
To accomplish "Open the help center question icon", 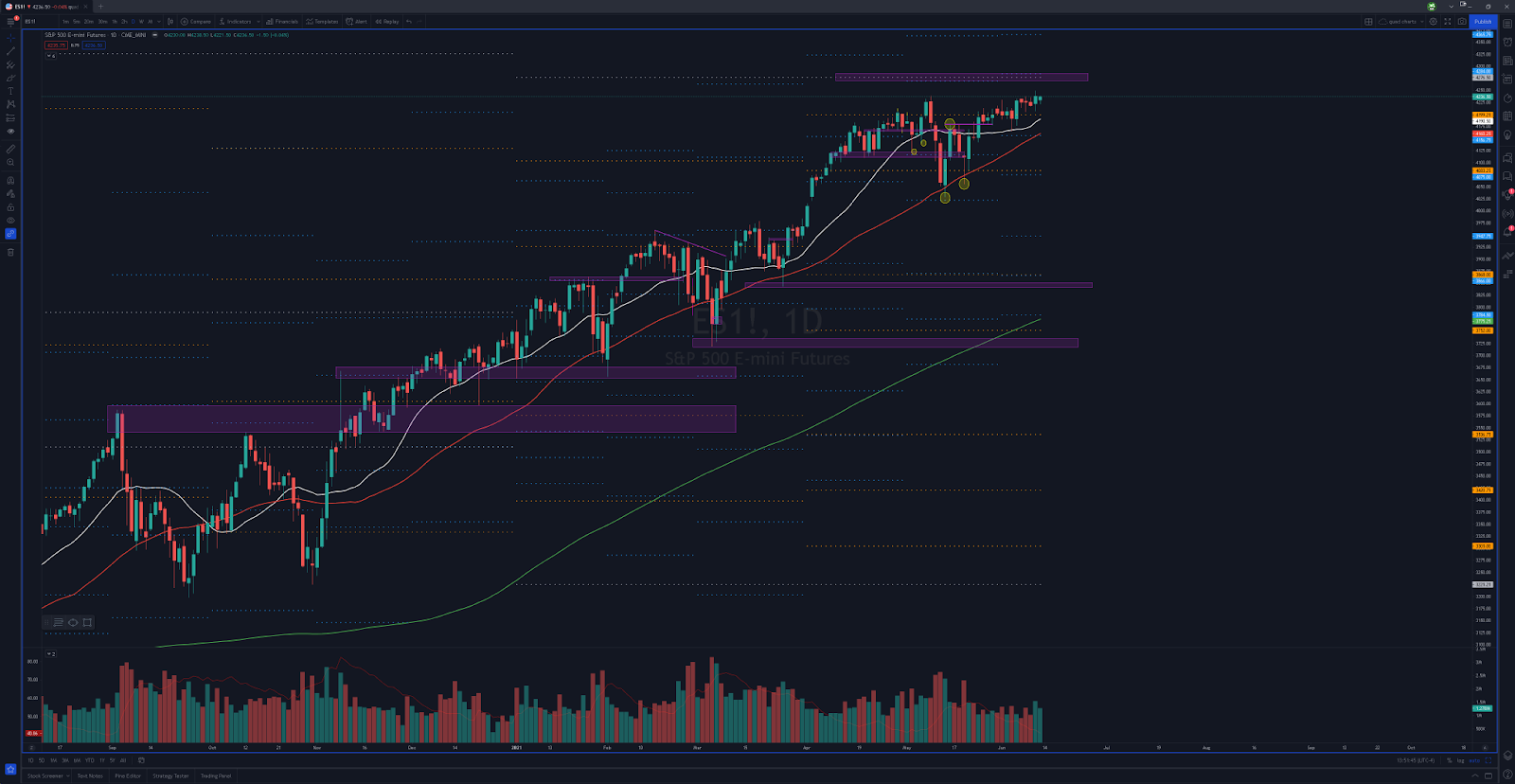I will click(x=1507, y=775).
